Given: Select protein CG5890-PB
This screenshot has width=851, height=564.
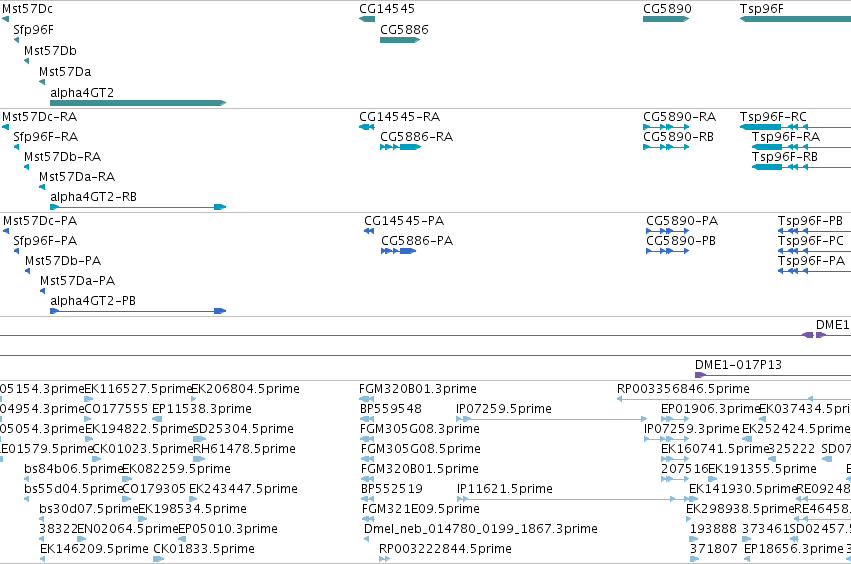Looking at the screenshot, I should click(x=681, y=241).
